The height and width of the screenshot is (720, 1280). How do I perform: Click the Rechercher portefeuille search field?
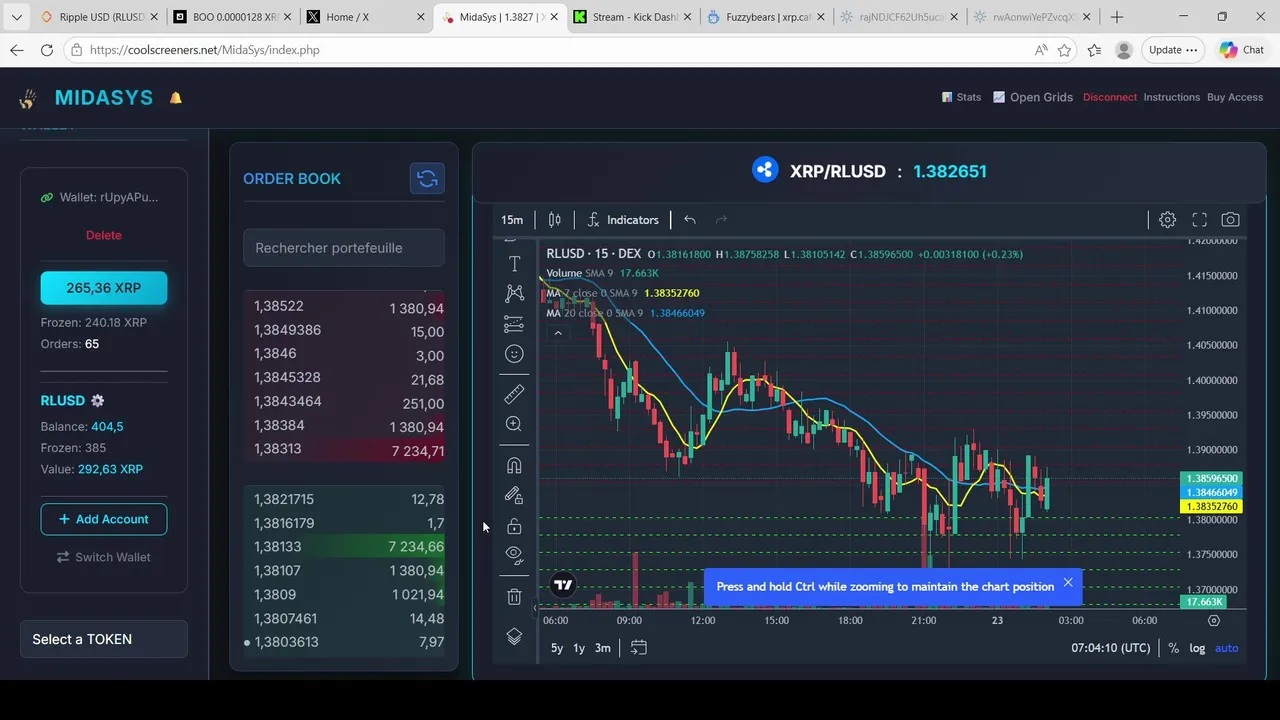tap(344, 248)
